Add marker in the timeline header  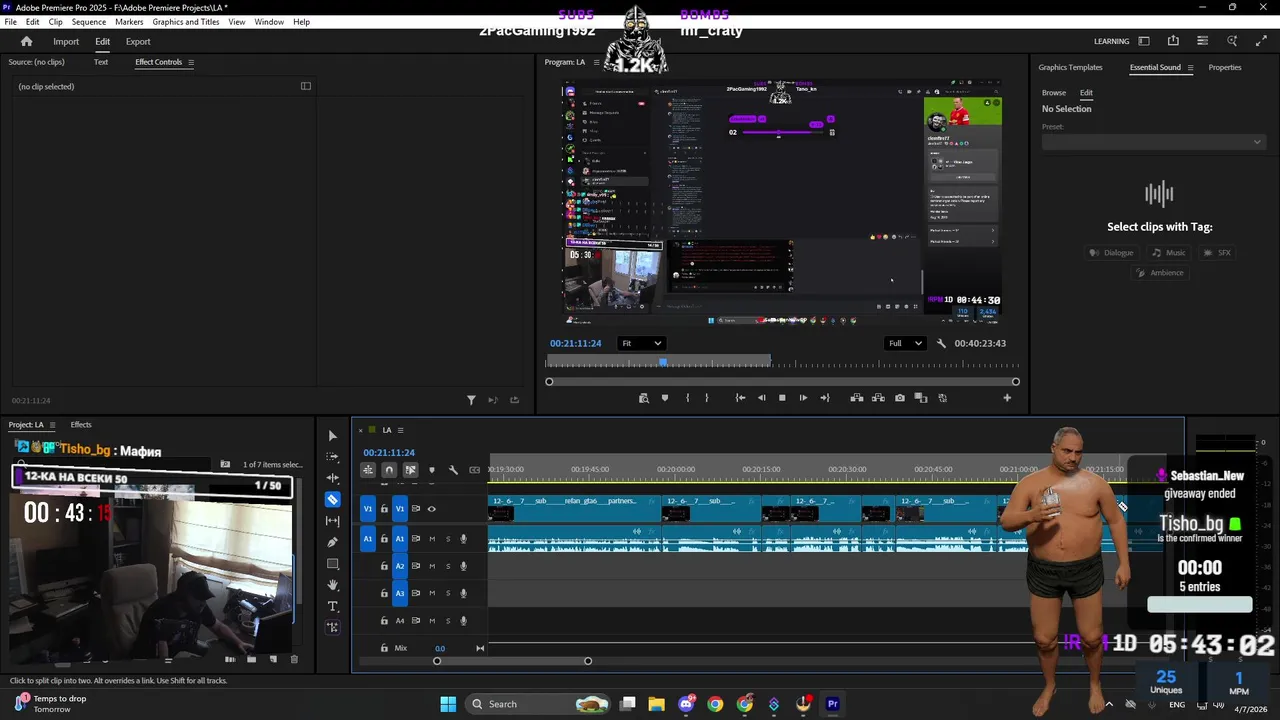pos(432,470)
